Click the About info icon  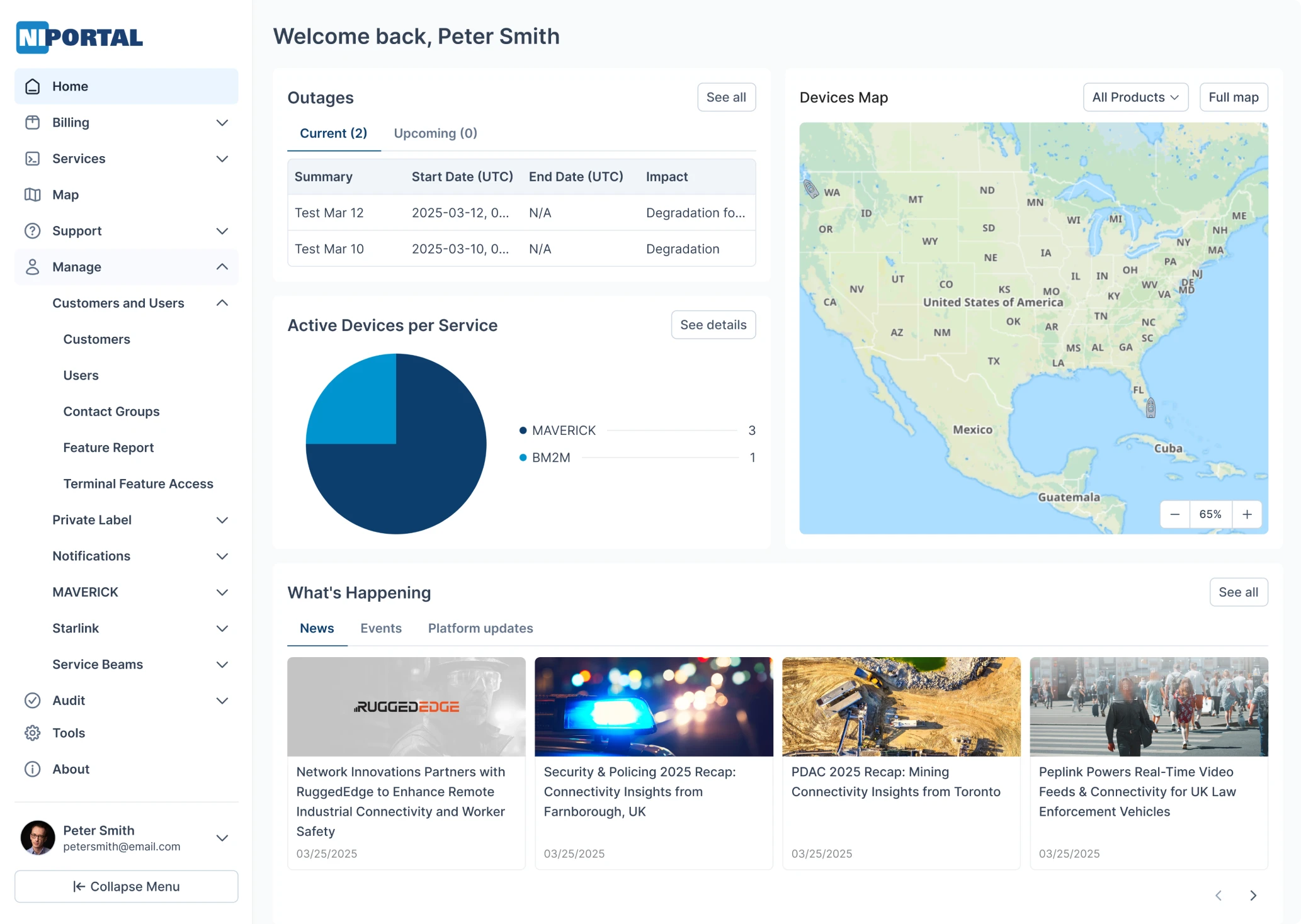pyautogui.click(x=32, y=769)
